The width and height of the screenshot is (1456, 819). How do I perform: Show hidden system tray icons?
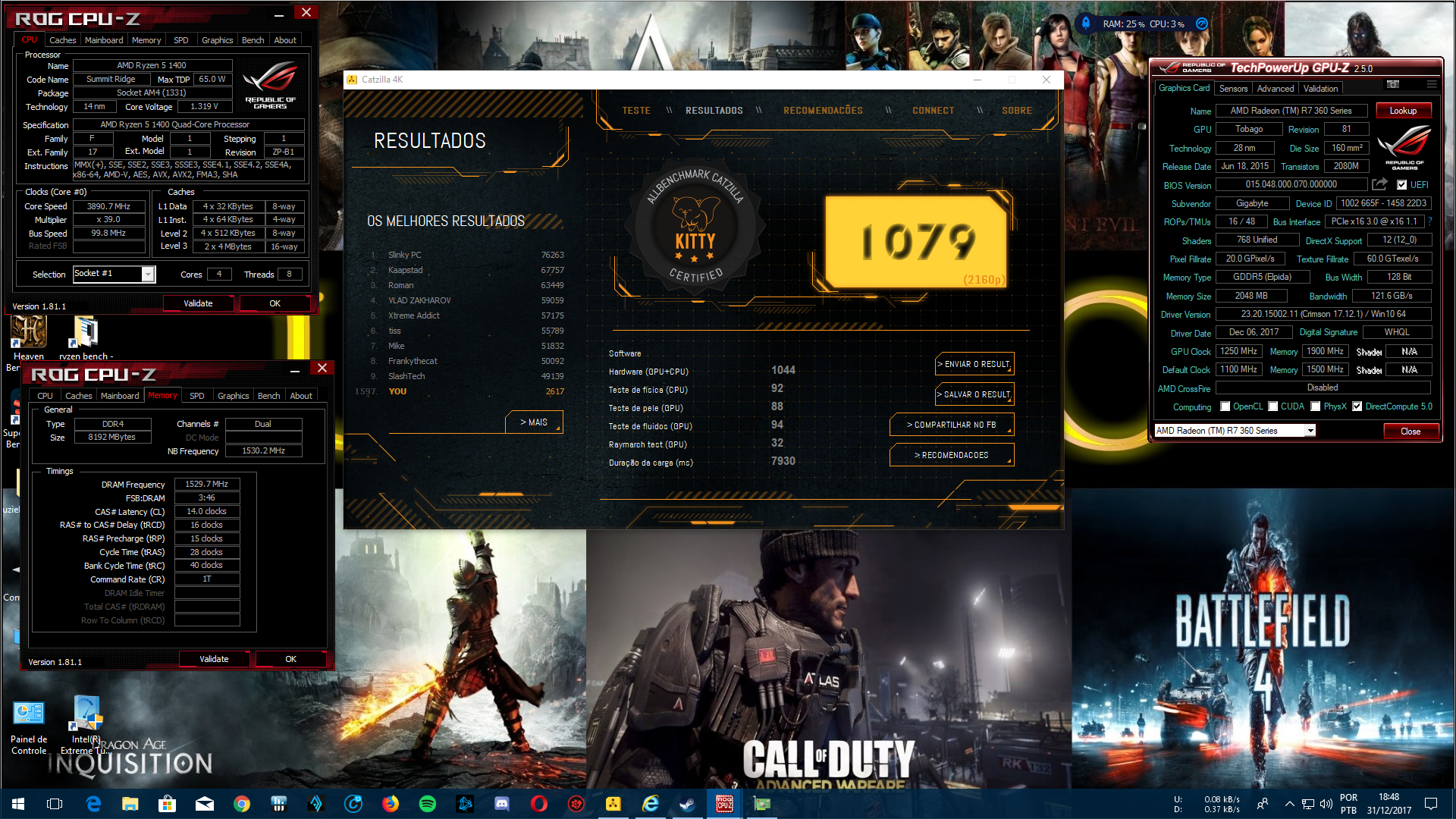point(1289,804)
